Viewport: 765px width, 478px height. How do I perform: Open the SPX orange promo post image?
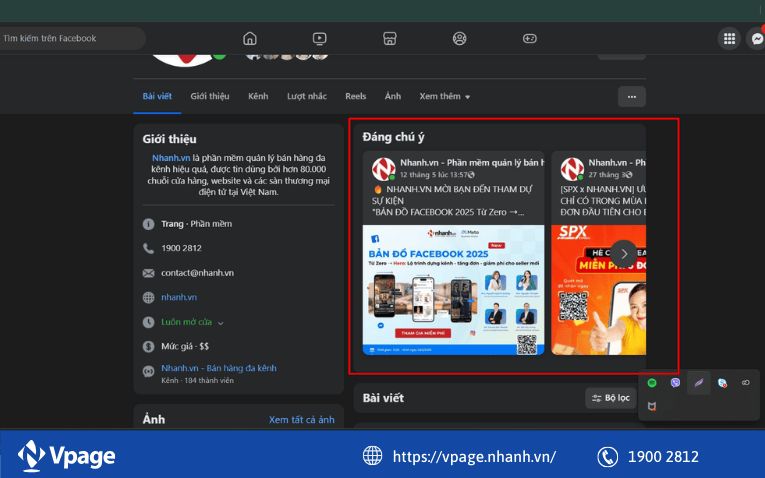tap(599, 290)
